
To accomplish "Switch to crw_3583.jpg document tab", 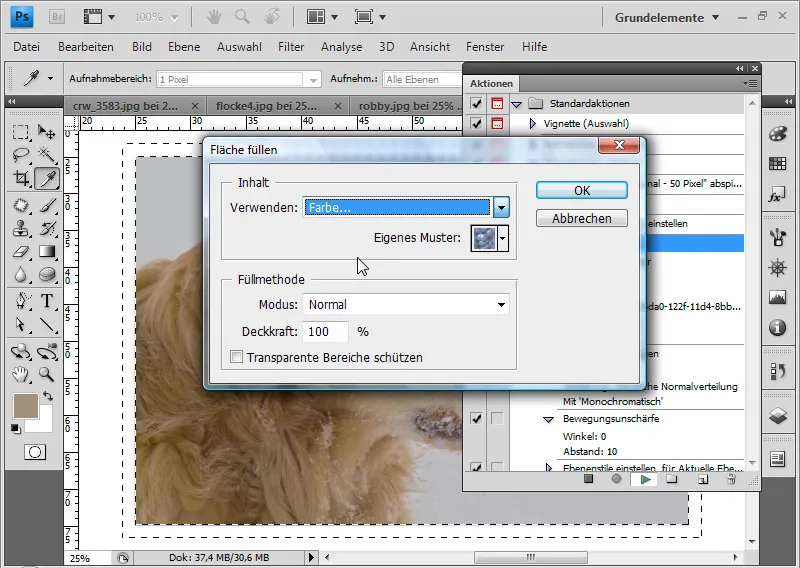I will (133, 106).
